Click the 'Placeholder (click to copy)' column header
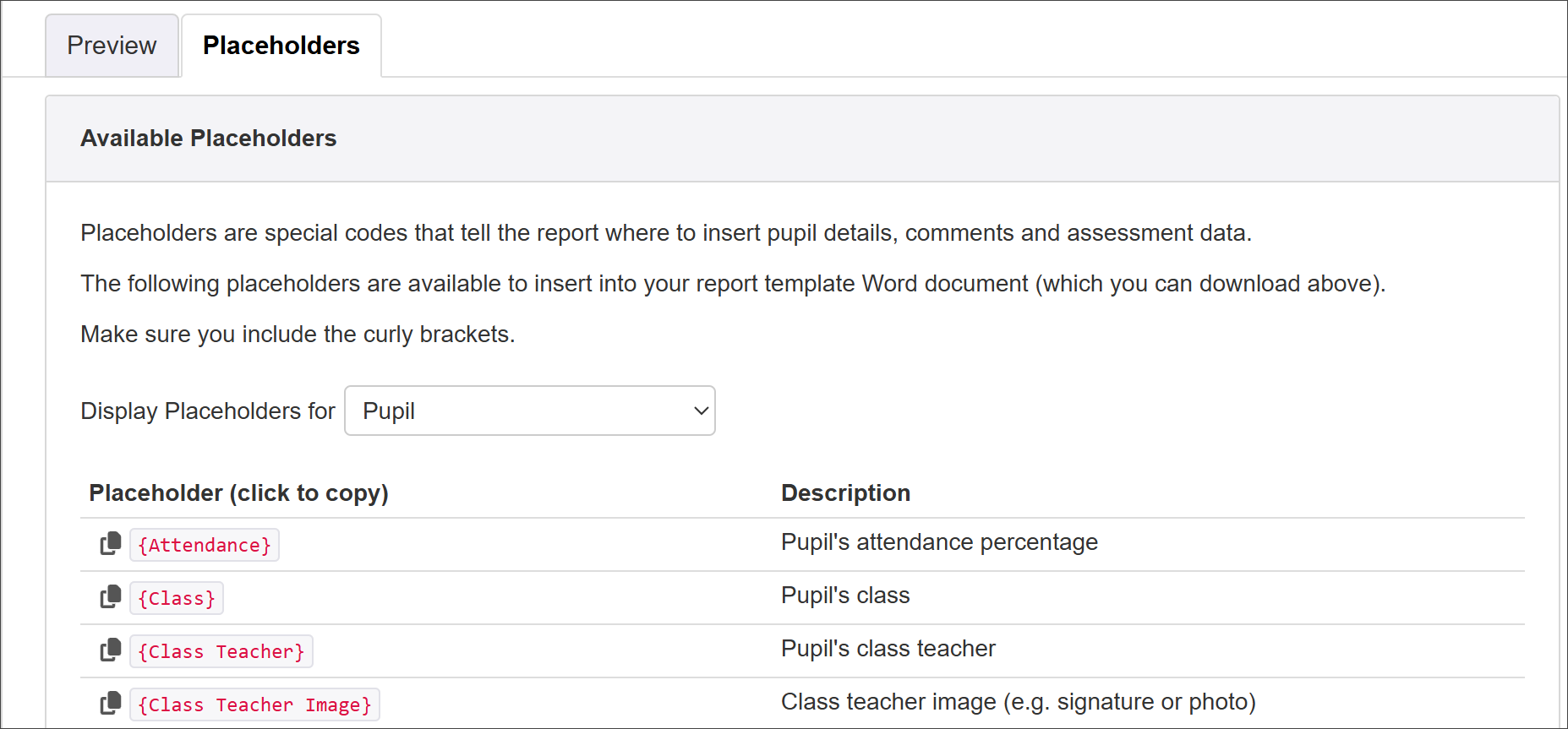The width and height of the screenshot is (1568, 729). [x=239, y=493]
